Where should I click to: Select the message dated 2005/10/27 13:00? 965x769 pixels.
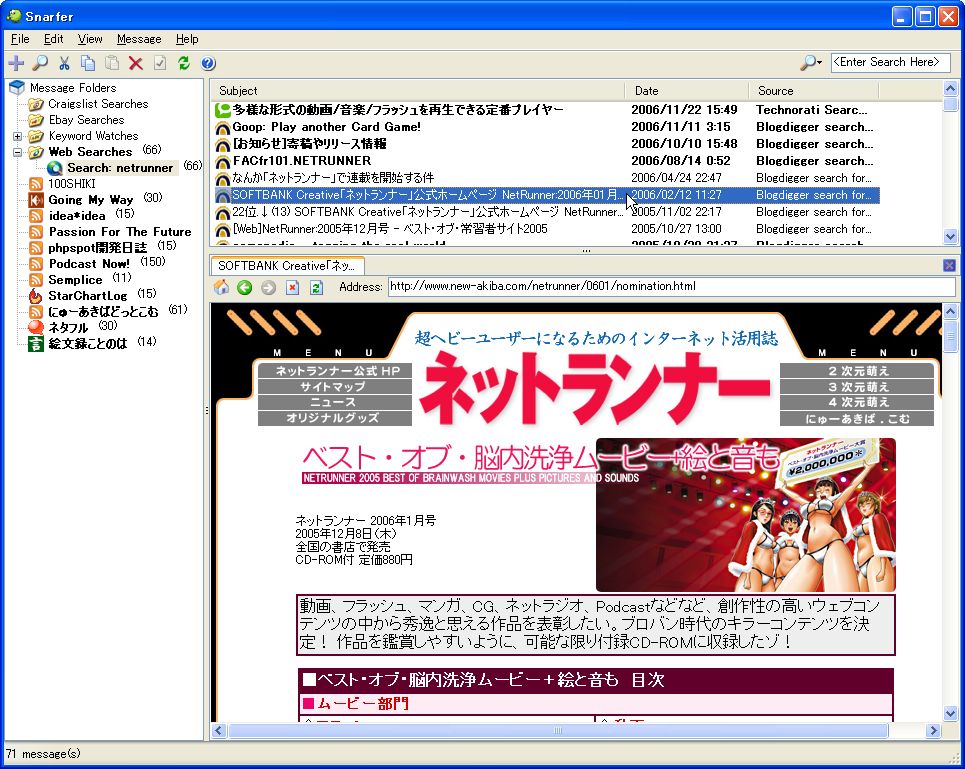point(547,229)
